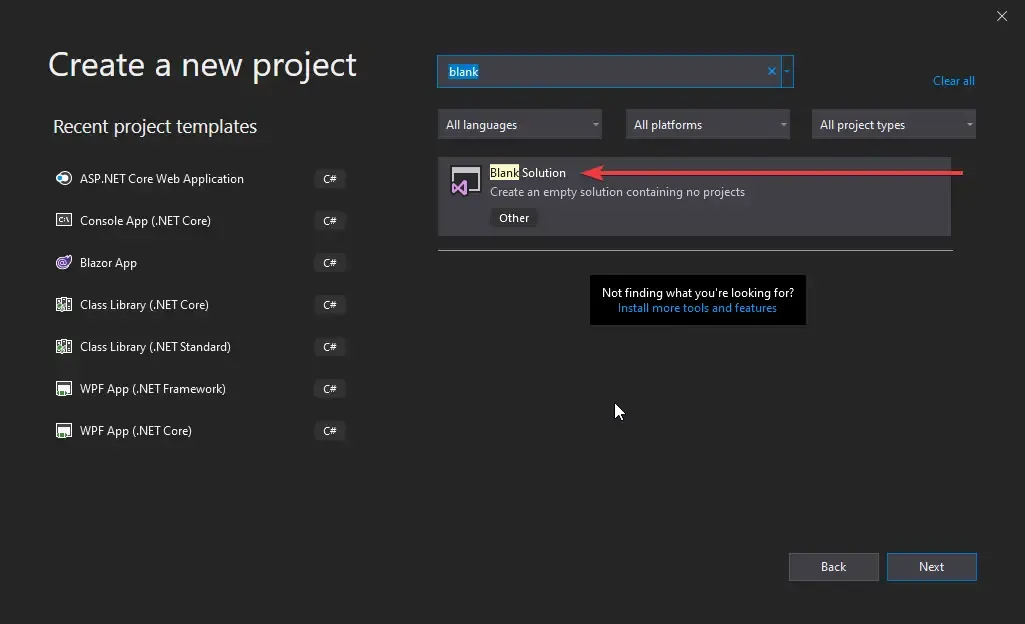Open the All platforms dropdown

point(707,124)
